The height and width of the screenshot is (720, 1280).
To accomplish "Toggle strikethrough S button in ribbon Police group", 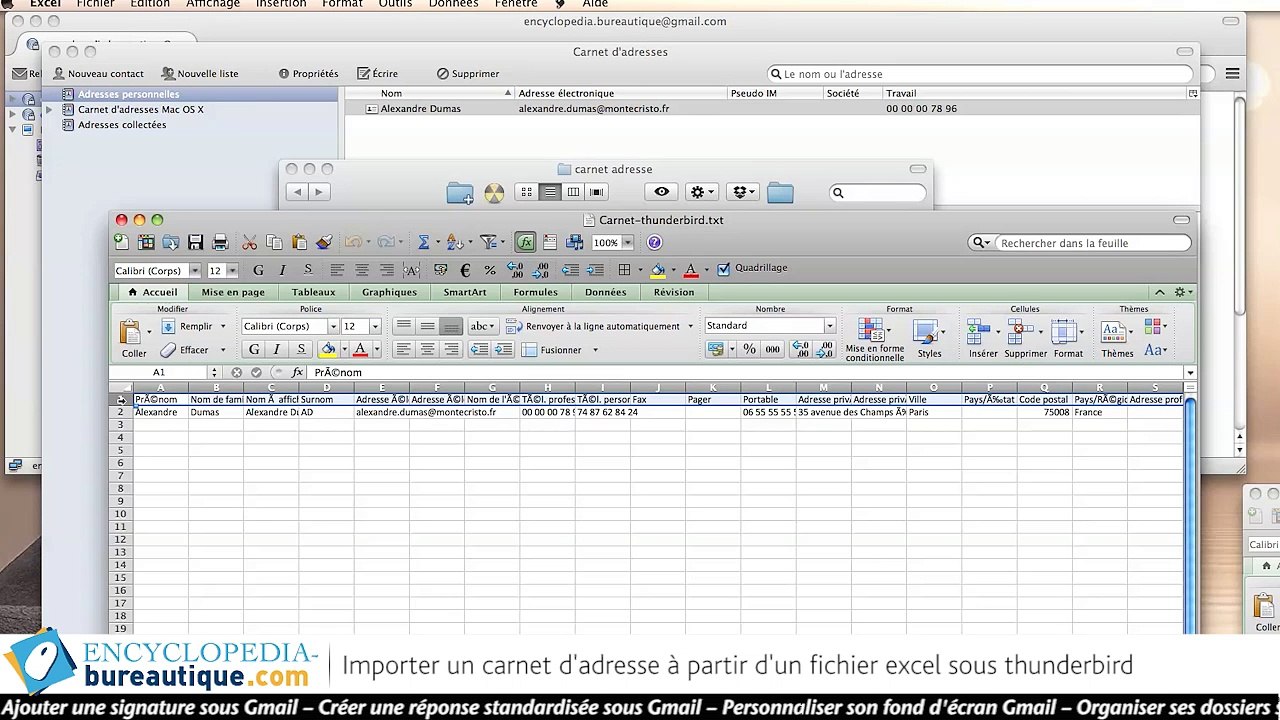I will (x=301, y=349).
